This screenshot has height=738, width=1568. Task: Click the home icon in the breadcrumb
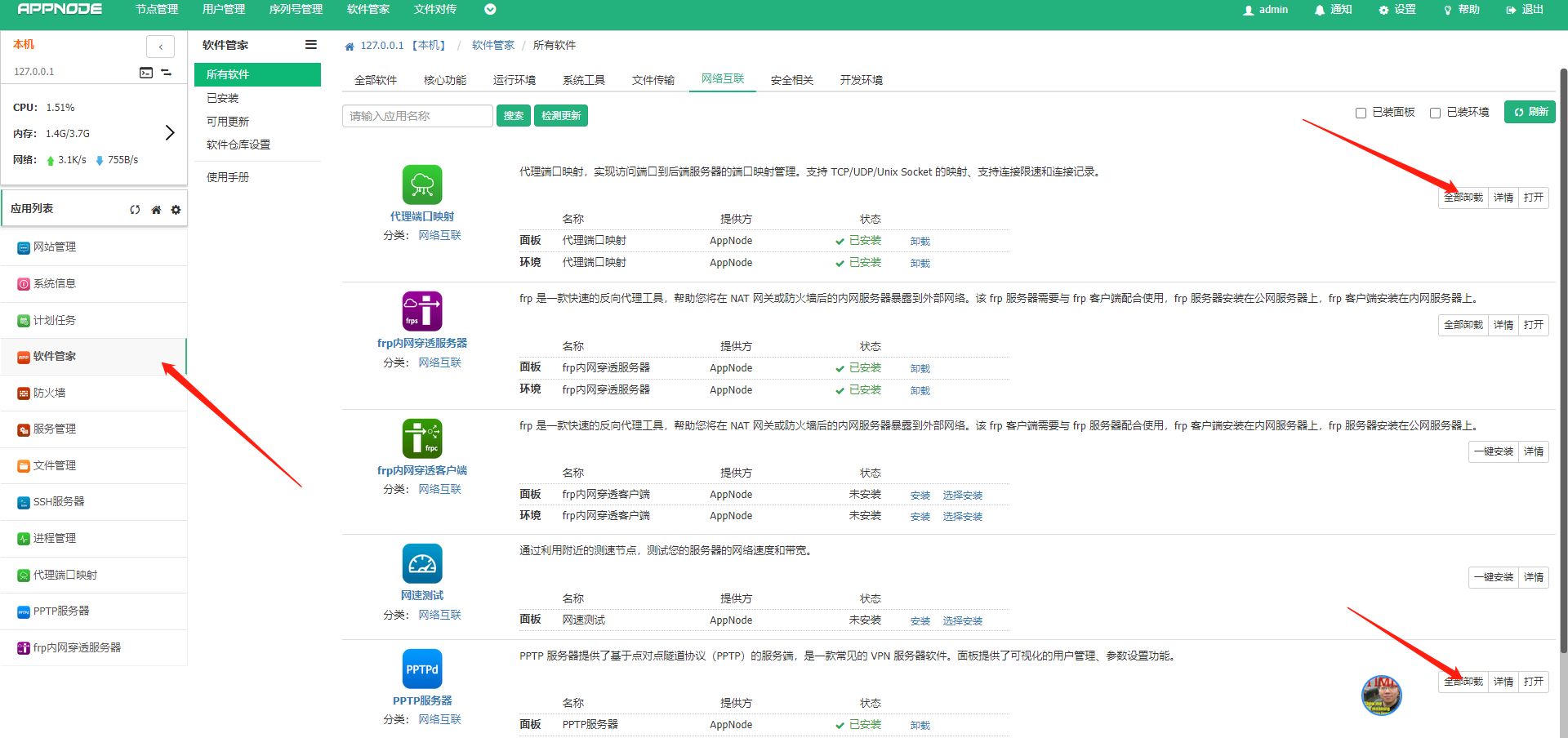[350, 47]
